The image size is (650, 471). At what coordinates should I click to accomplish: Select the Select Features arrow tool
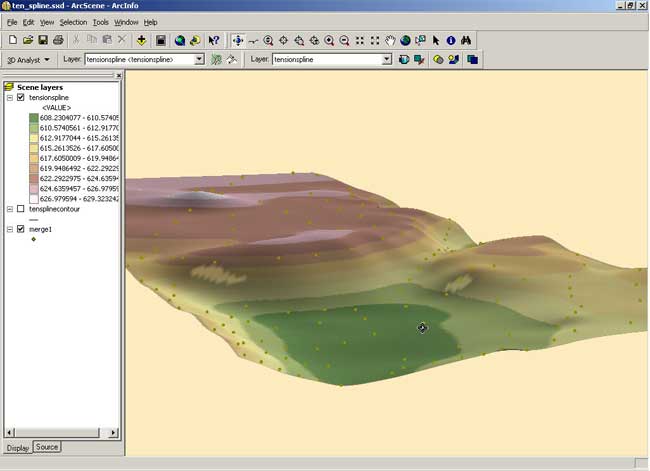point(436,40)
